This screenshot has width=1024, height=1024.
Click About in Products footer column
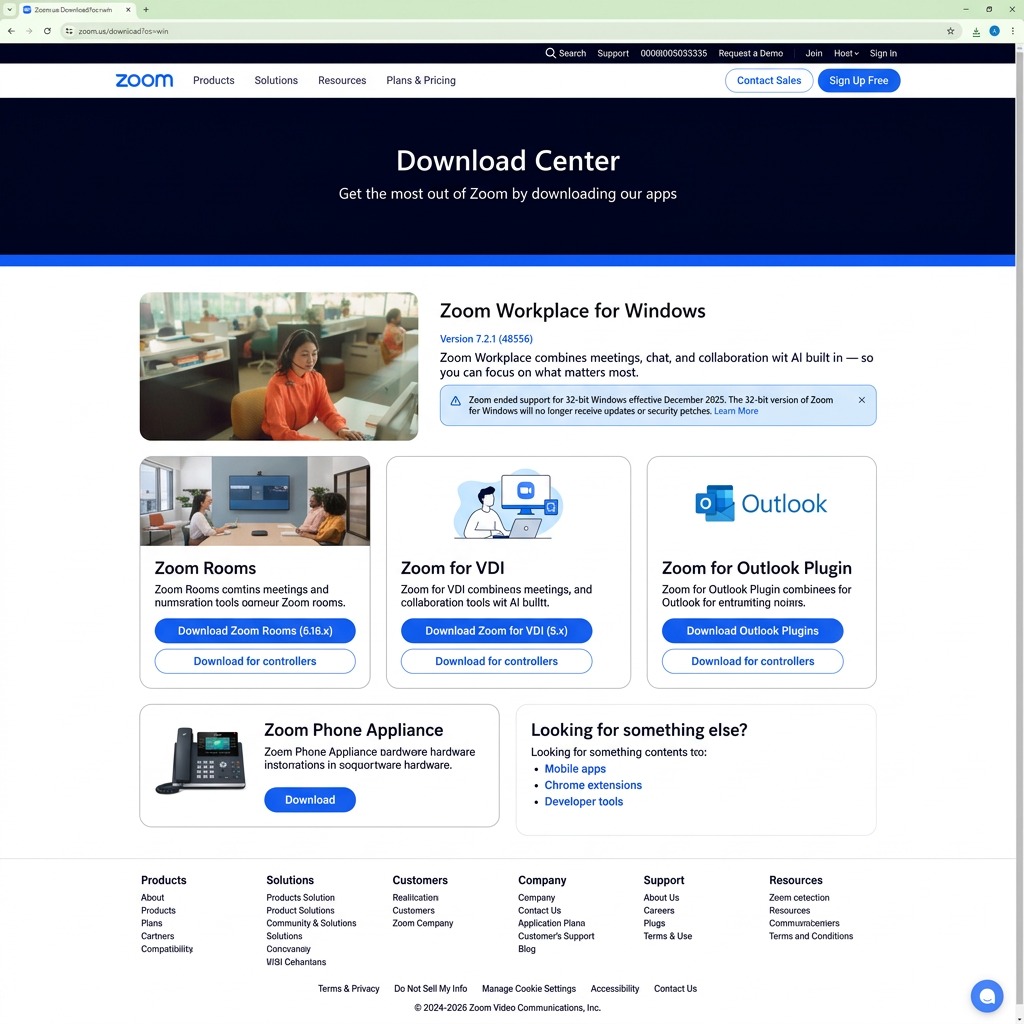coord(152,898)
